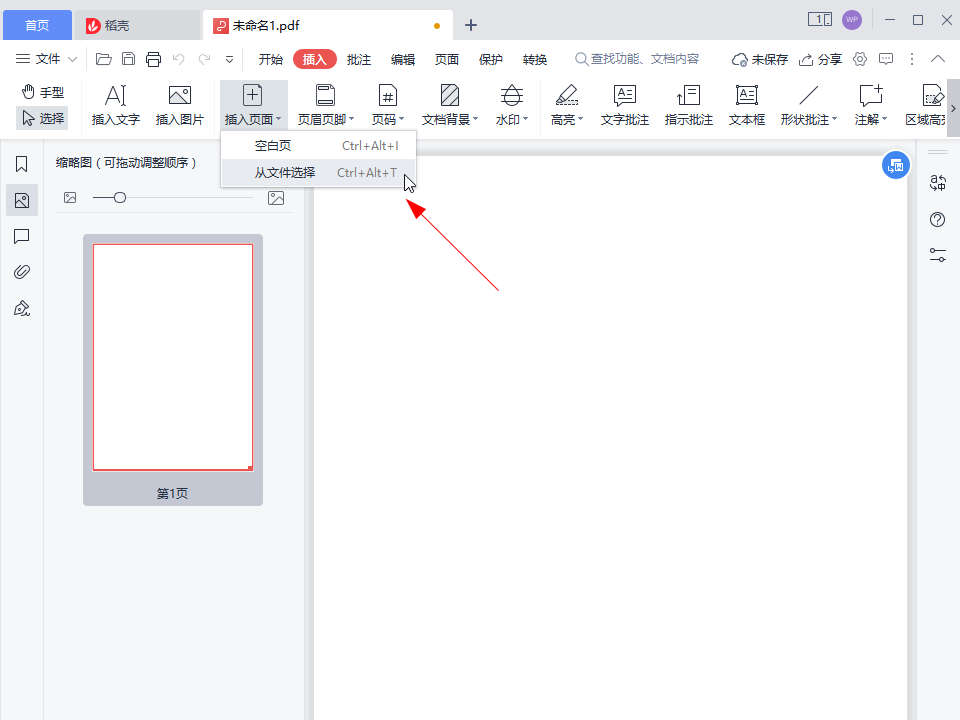960x720 pixels.
Task: Choose Blank Page (空白页) from menu
Action: tap(273, 146)
